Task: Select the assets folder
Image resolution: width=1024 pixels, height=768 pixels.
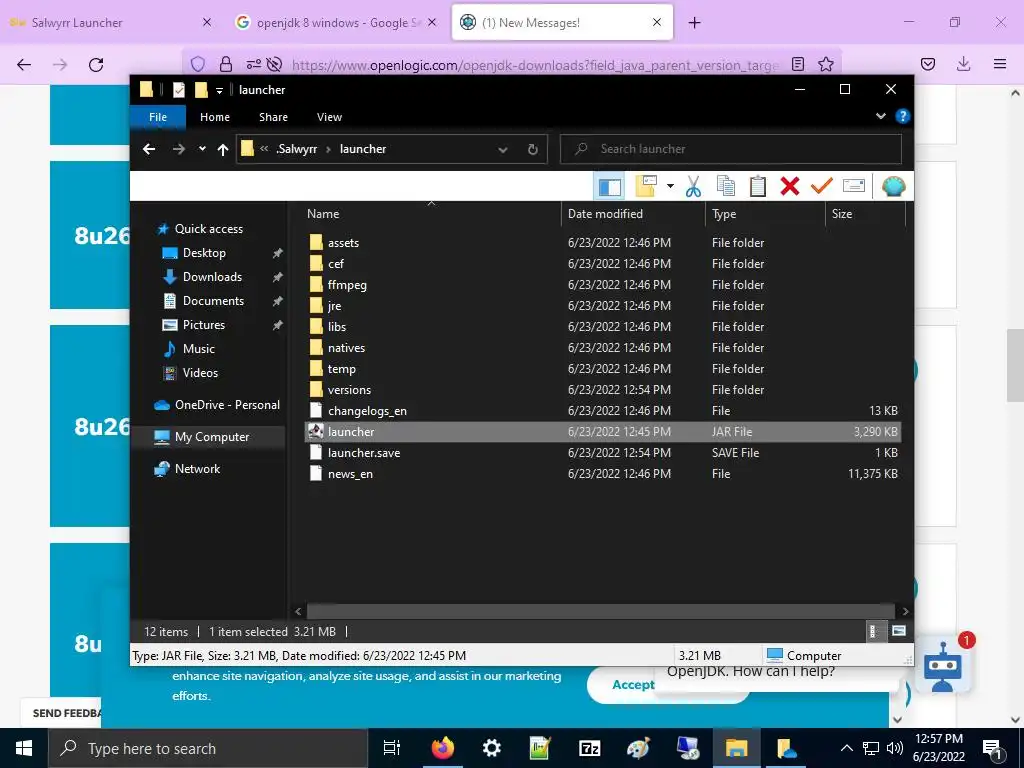Action: (x=343, y=243)
